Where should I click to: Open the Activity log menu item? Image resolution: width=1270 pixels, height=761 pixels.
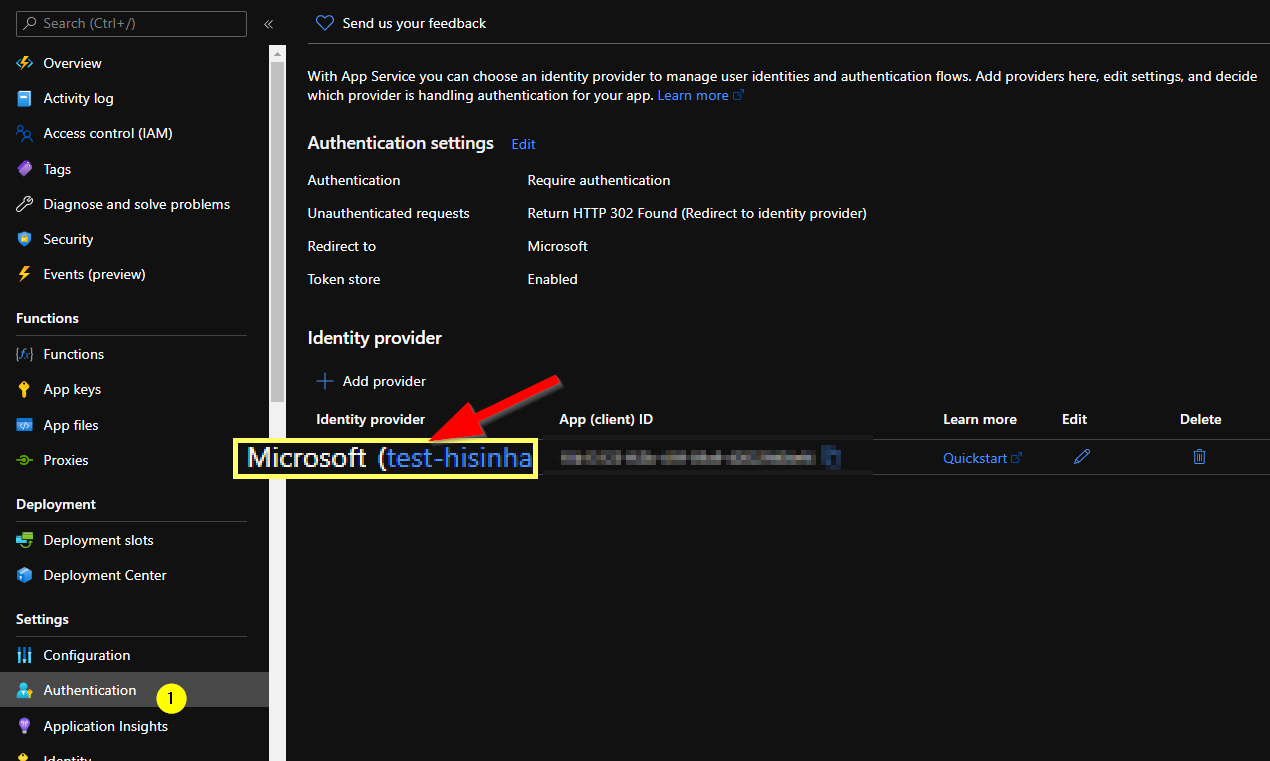point(134,98)
